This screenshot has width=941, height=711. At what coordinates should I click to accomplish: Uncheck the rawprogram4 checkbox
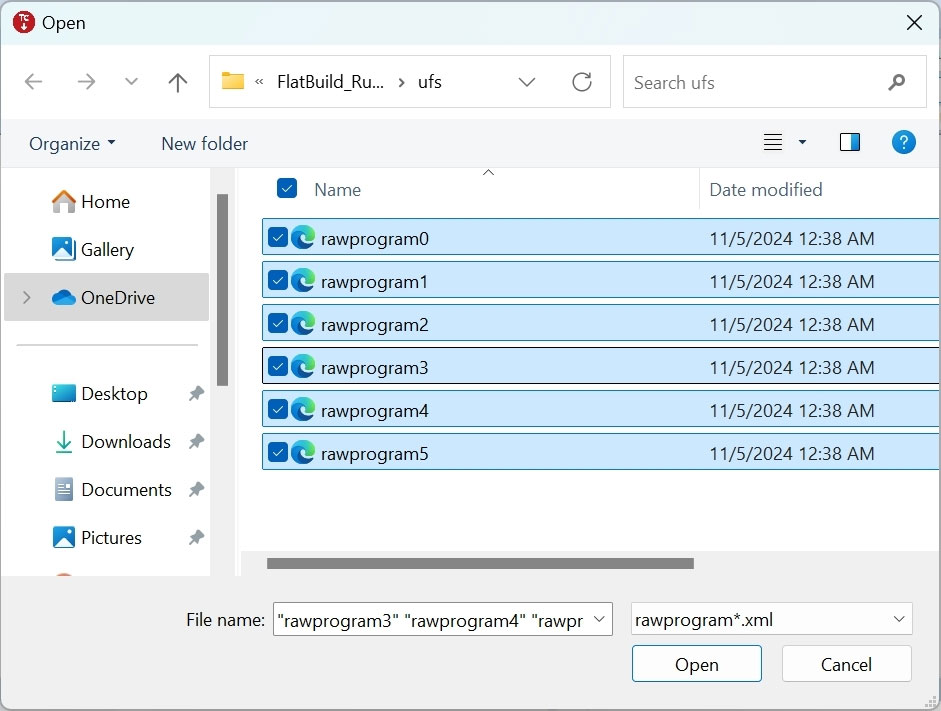pos(278,410)
